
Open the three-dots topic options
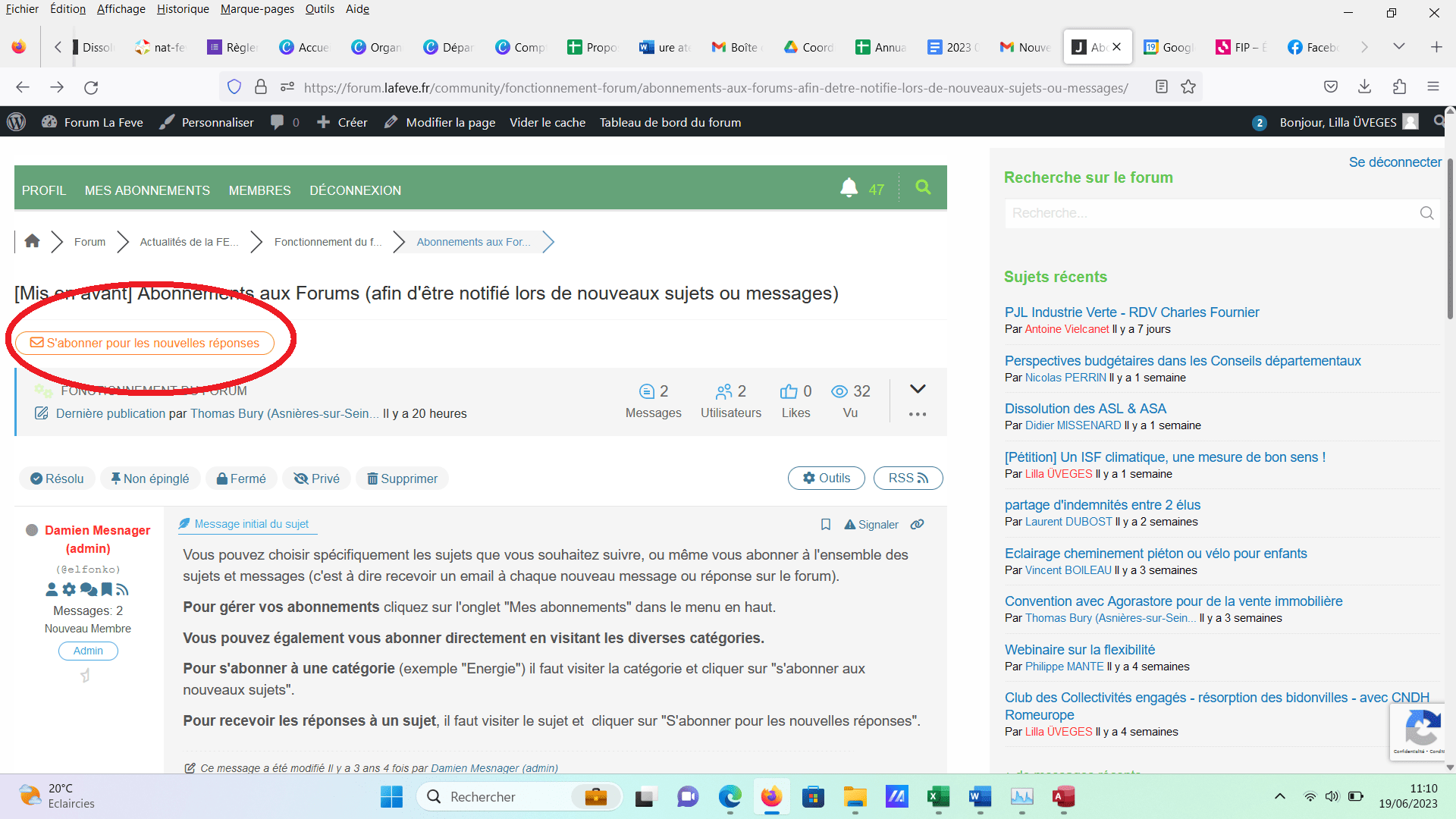(918, 415)
